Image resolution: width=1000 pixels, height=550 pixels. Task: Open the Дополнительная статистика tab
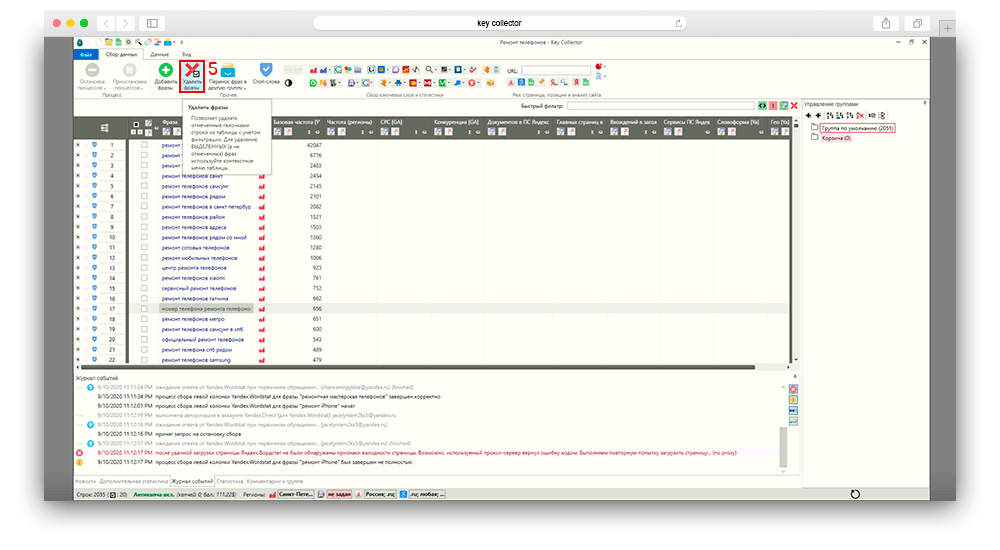click(133, 481)
